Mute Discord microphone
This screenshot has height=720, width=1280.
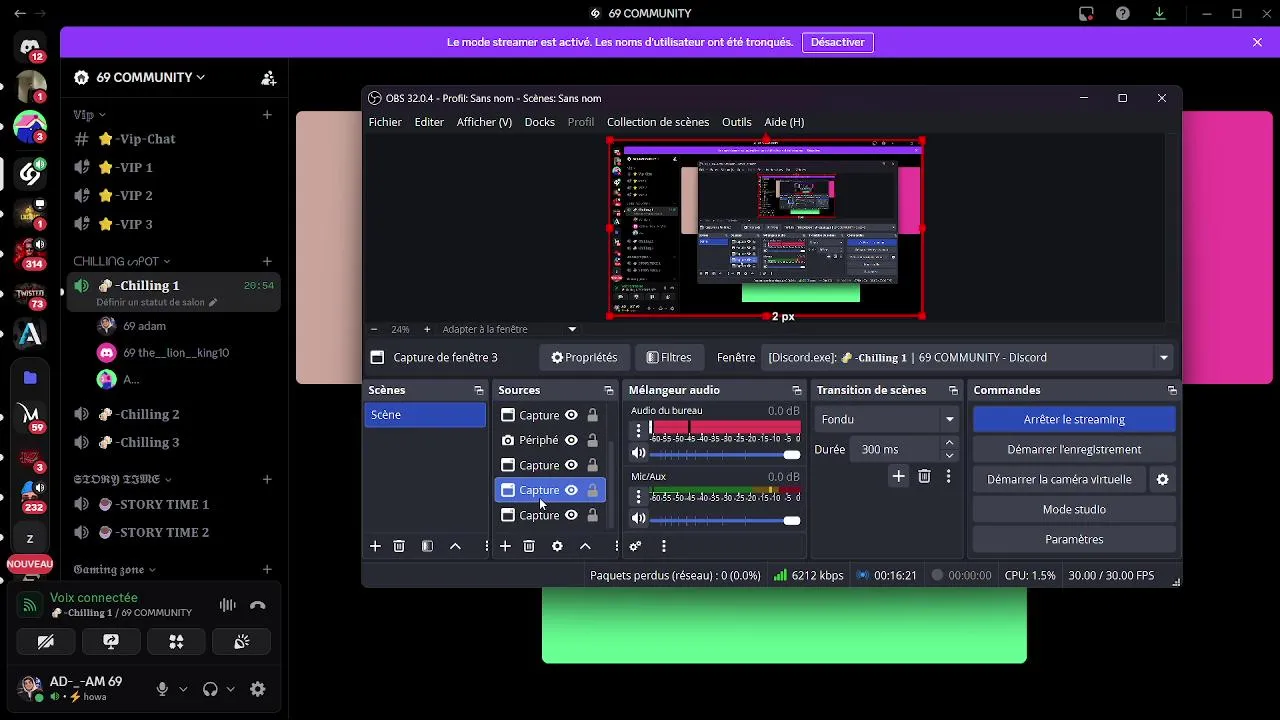[x=162, y=689]
